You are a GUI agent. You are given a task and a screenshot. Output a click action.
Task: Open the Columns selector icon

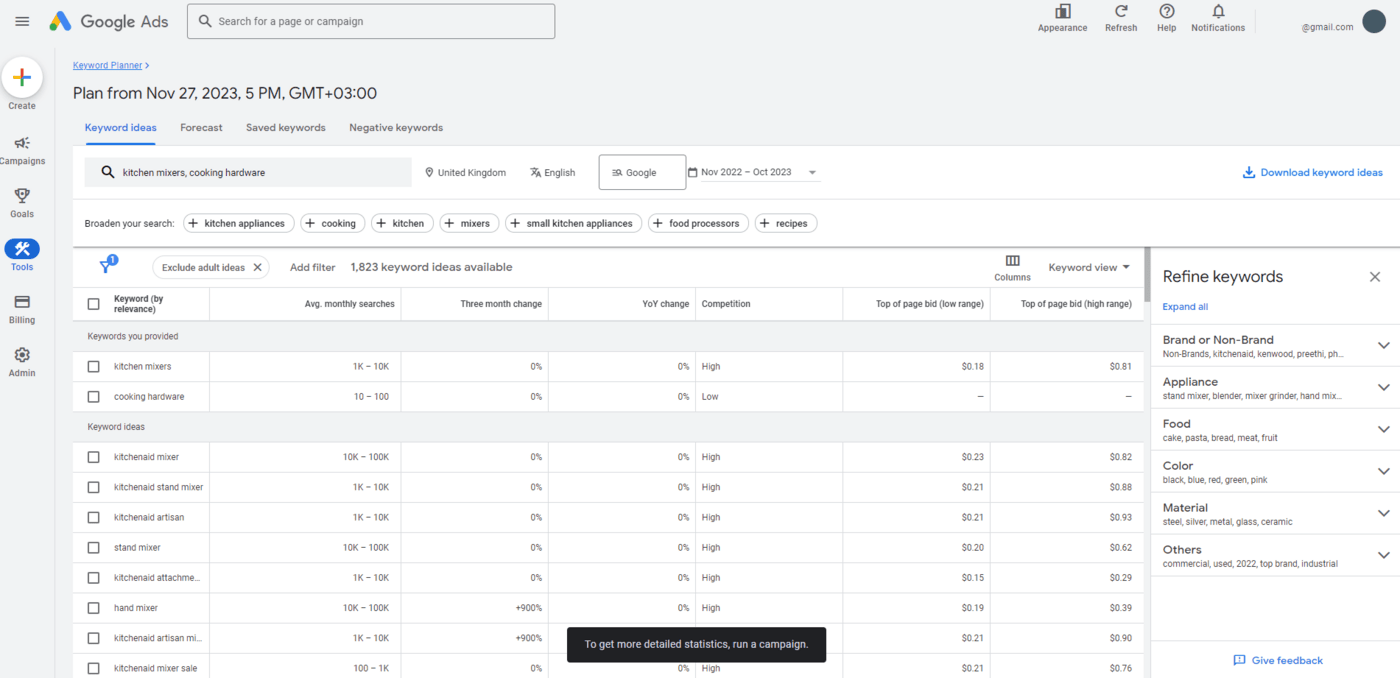1012,261
